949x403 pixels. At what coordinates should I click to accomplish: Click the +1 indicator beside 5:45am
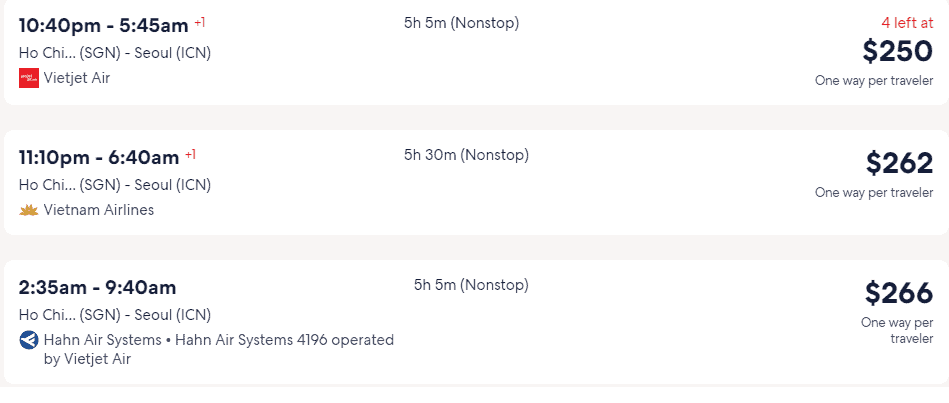pyautogui.click(x=200, y=23)
